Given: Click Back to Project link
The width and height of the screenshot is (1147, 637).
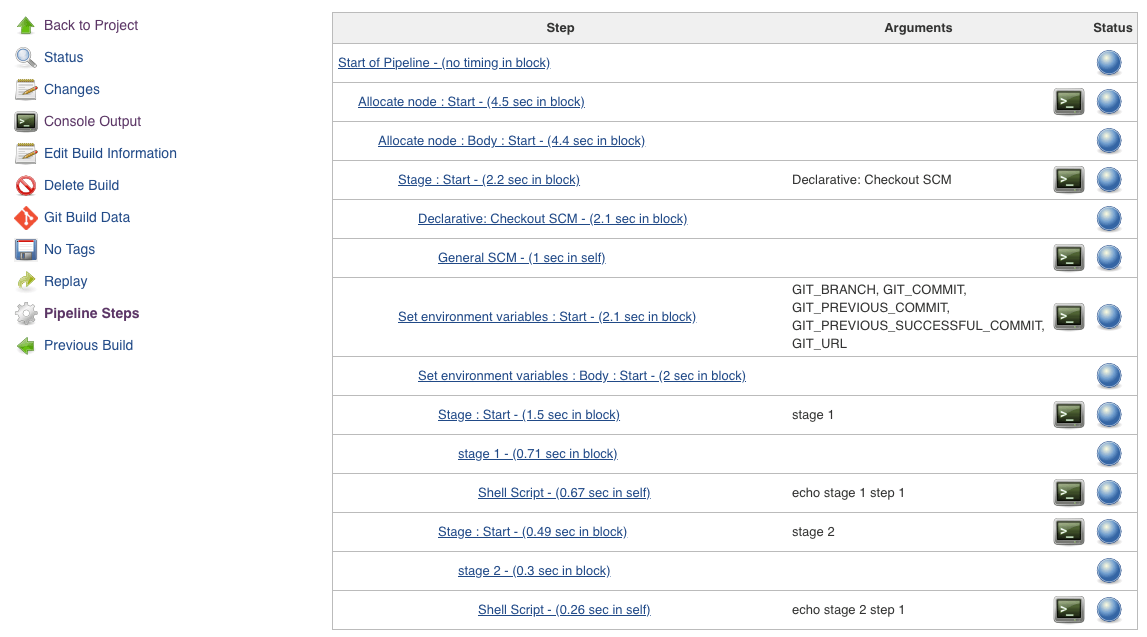Looking at the screenshot, I should (x=91, y=25).
